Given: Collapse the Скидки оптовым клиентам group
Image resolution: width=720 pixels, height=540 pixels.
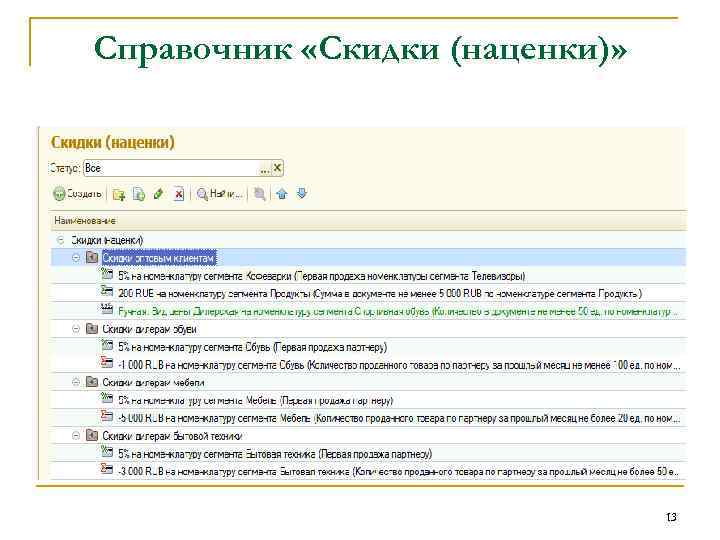Looking at the screenshot, I should [x=76, y=258].
